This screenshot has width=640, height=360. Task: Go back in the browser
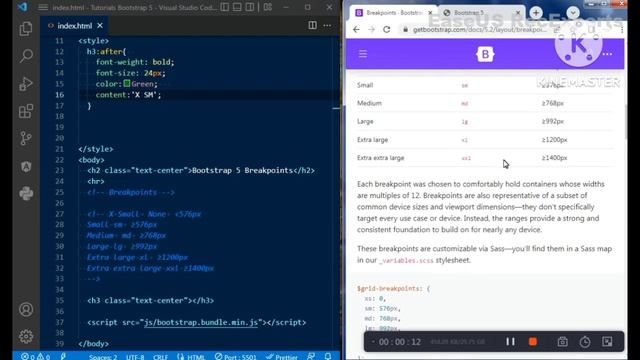356,29
